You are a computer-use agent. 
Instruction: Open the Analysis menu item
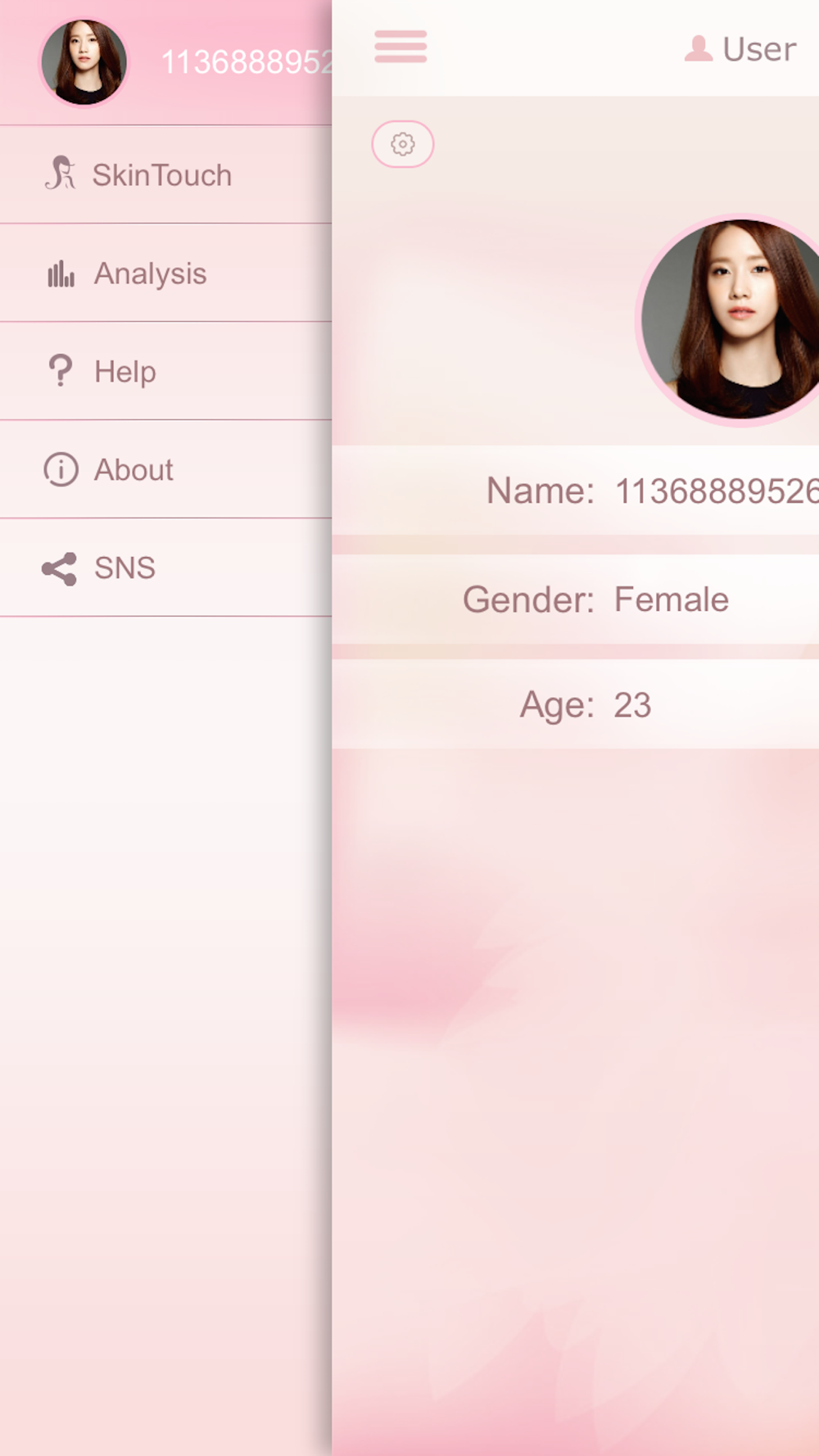[165, 273]
